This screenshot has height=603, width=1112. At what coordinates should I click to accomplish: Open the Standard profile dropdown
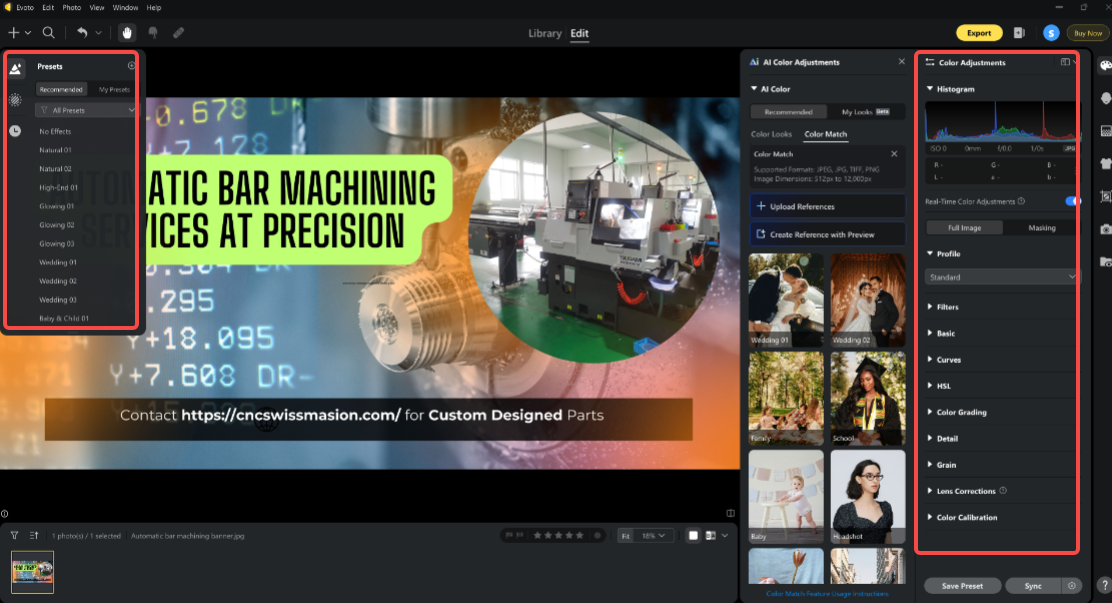point(1001,277)
